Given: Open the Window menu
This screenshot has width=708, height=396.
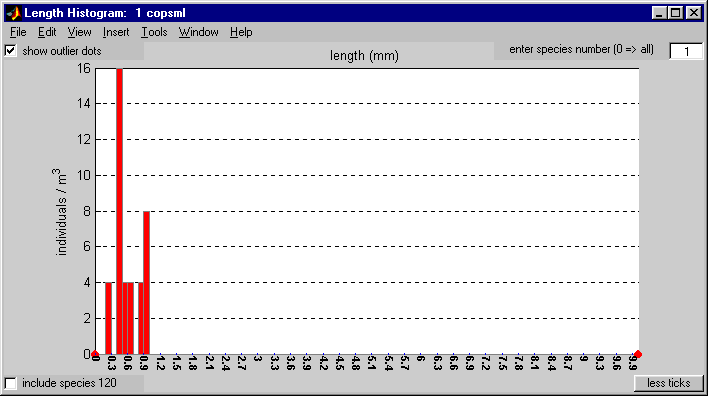Looking at the screenshot, I should (198, 32).
